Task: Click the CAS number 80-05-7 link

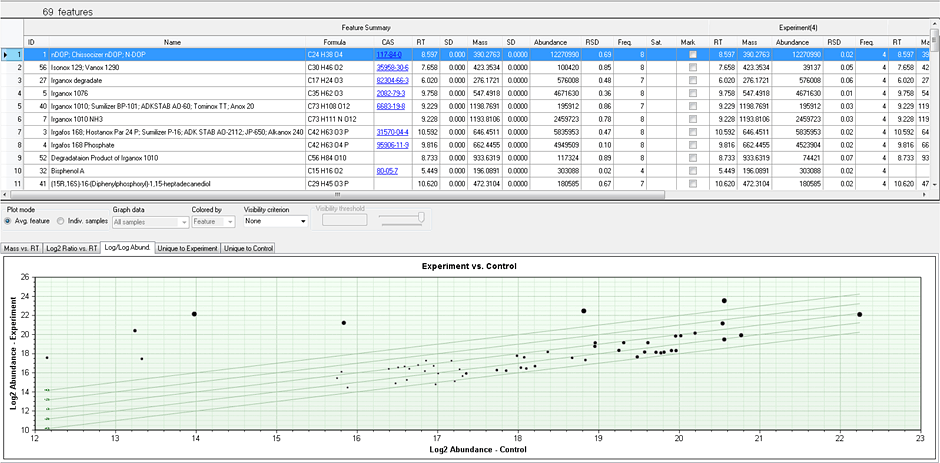Action: click(387, 170)
